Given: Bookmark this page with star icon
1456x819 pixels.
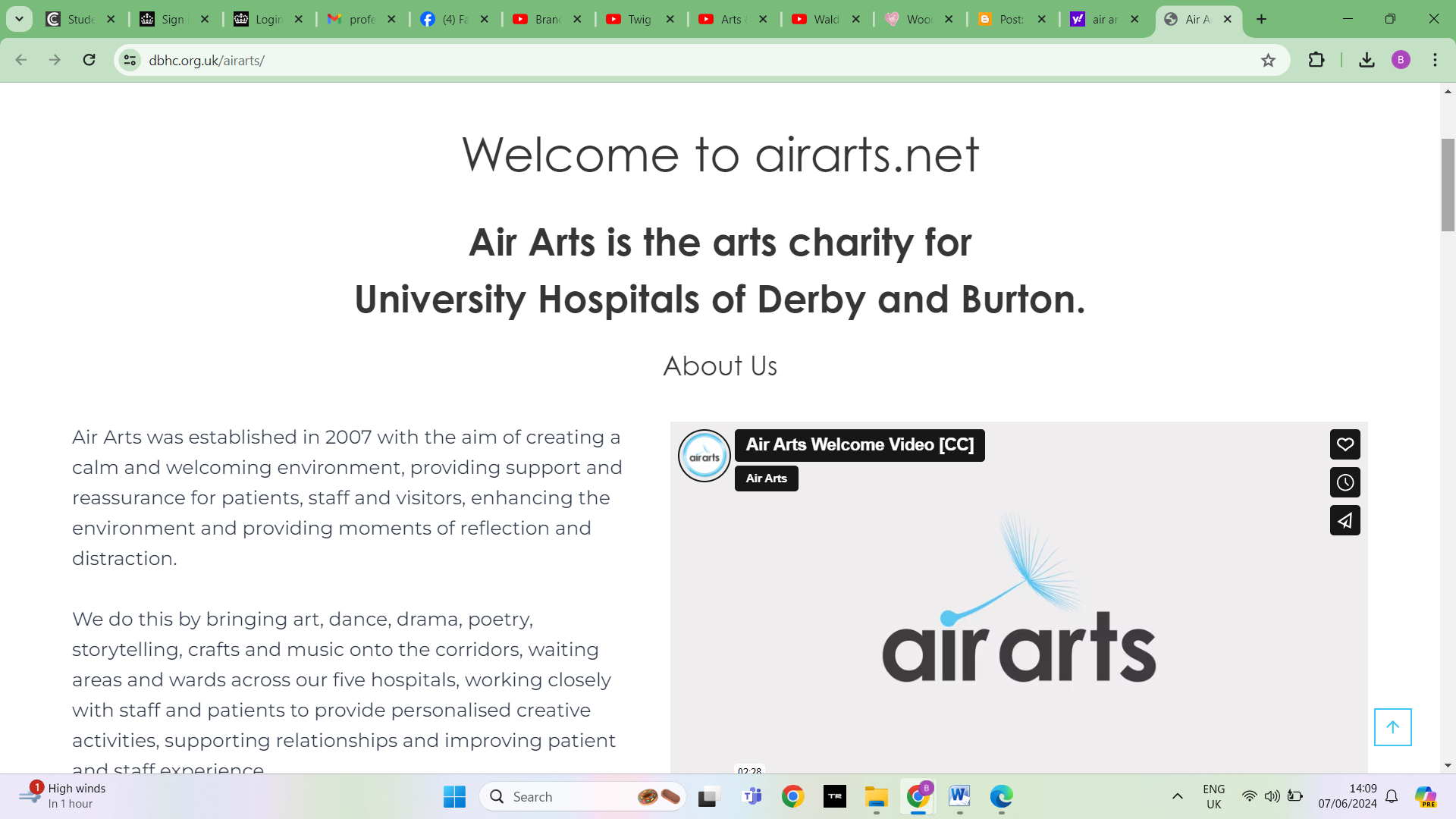Looking at the screenshot, I should point(1268,60).
